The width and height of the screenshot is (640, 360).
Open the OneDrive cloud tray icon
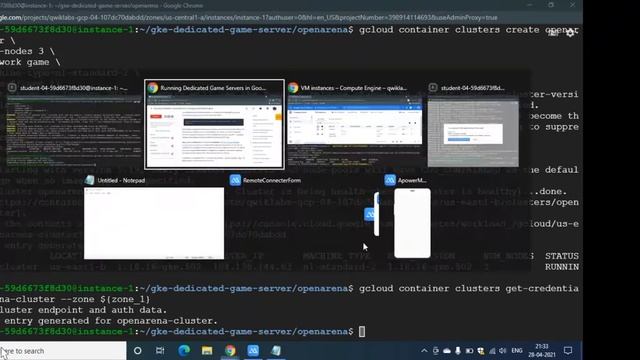[x=447, y=351]
